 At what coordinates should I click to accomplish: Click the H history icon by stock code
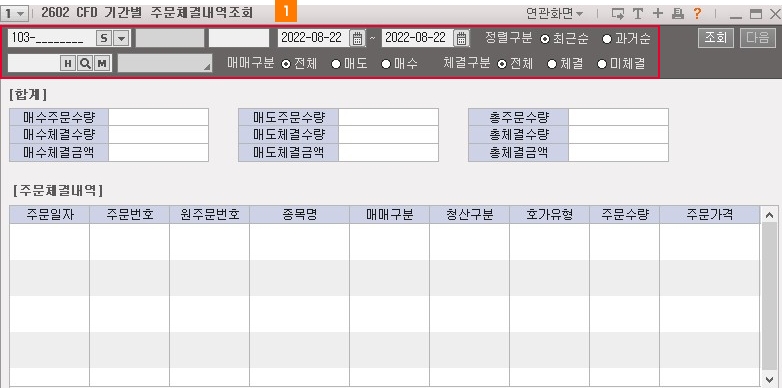67,63
